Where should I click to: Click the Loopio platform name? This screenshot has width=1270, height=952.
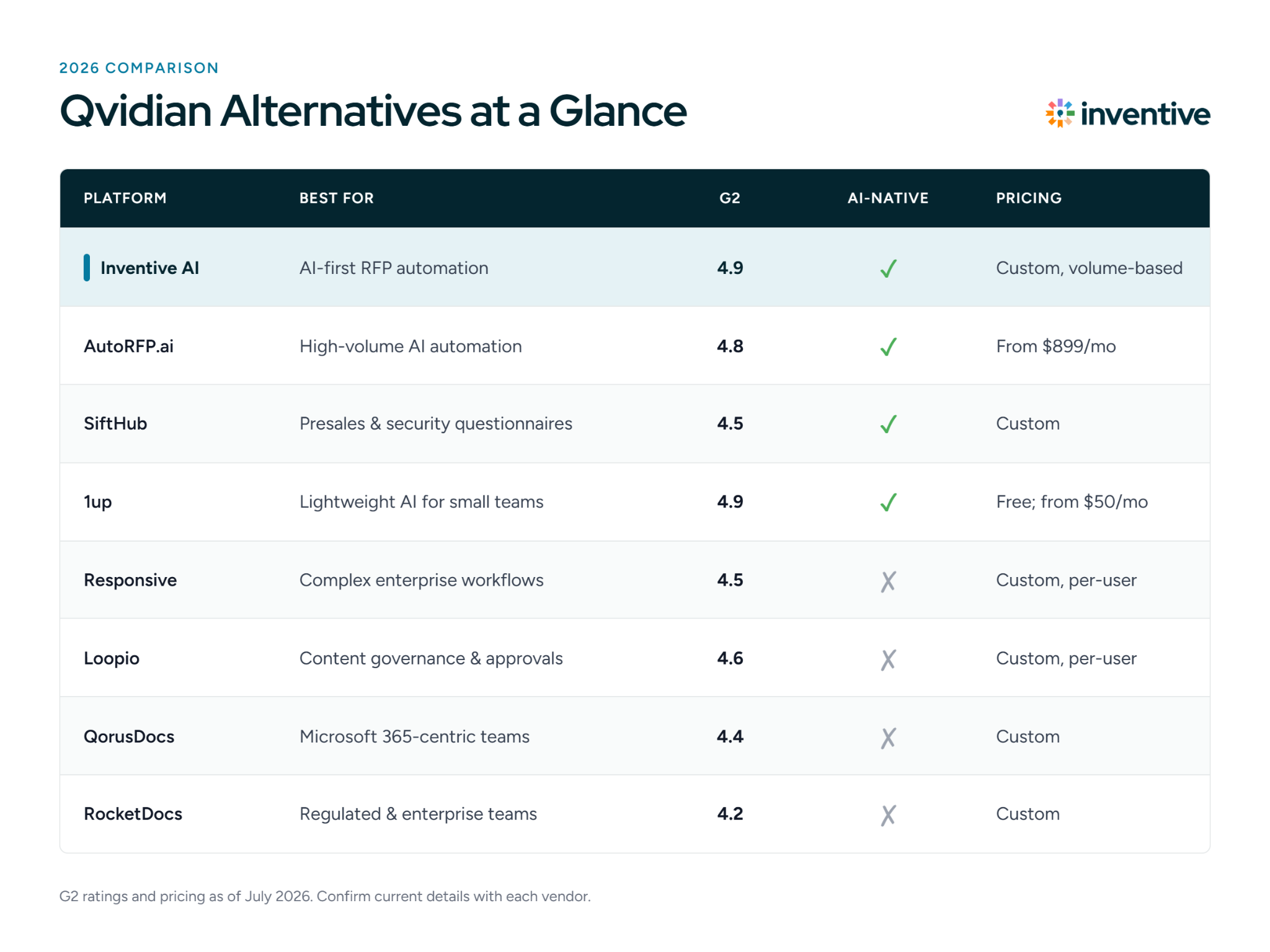112,658
